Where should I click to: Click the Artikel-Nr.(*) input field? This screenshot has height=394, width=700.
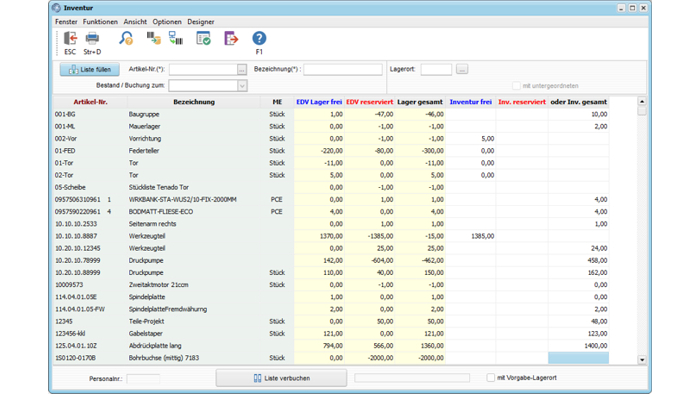203,70
